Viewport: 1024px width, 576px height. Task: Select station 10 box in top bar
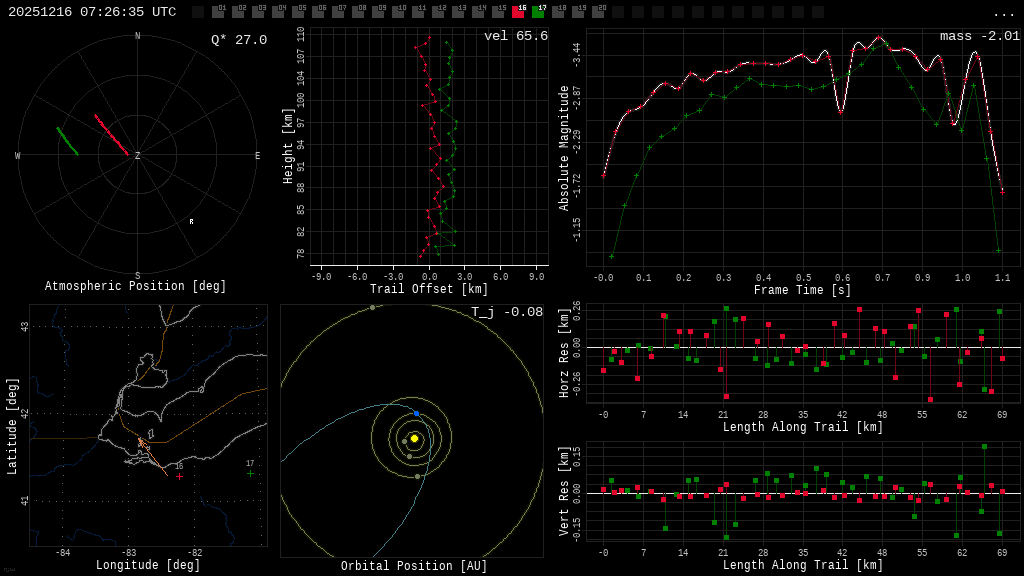398,12
